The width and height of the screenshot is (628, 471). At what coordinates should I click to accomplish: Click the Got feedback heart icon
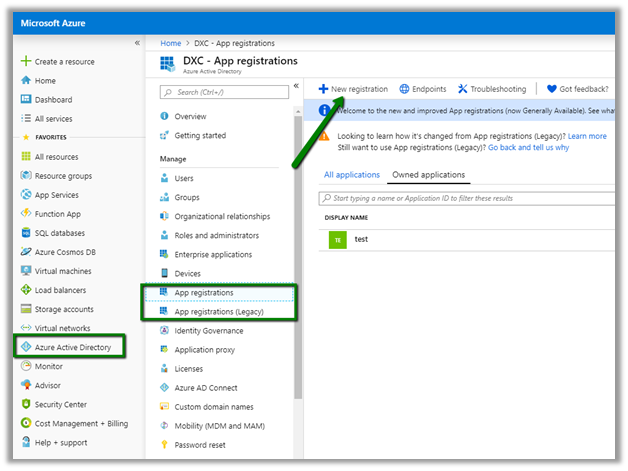click(551, 89)
